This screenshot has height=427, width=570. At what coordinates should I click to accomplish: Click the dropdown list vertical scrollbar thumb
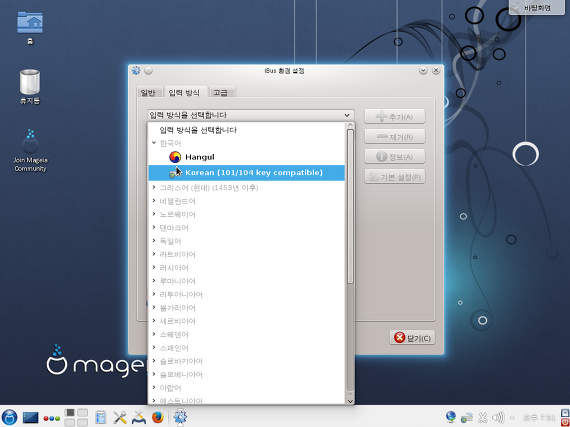click(350, 206)
